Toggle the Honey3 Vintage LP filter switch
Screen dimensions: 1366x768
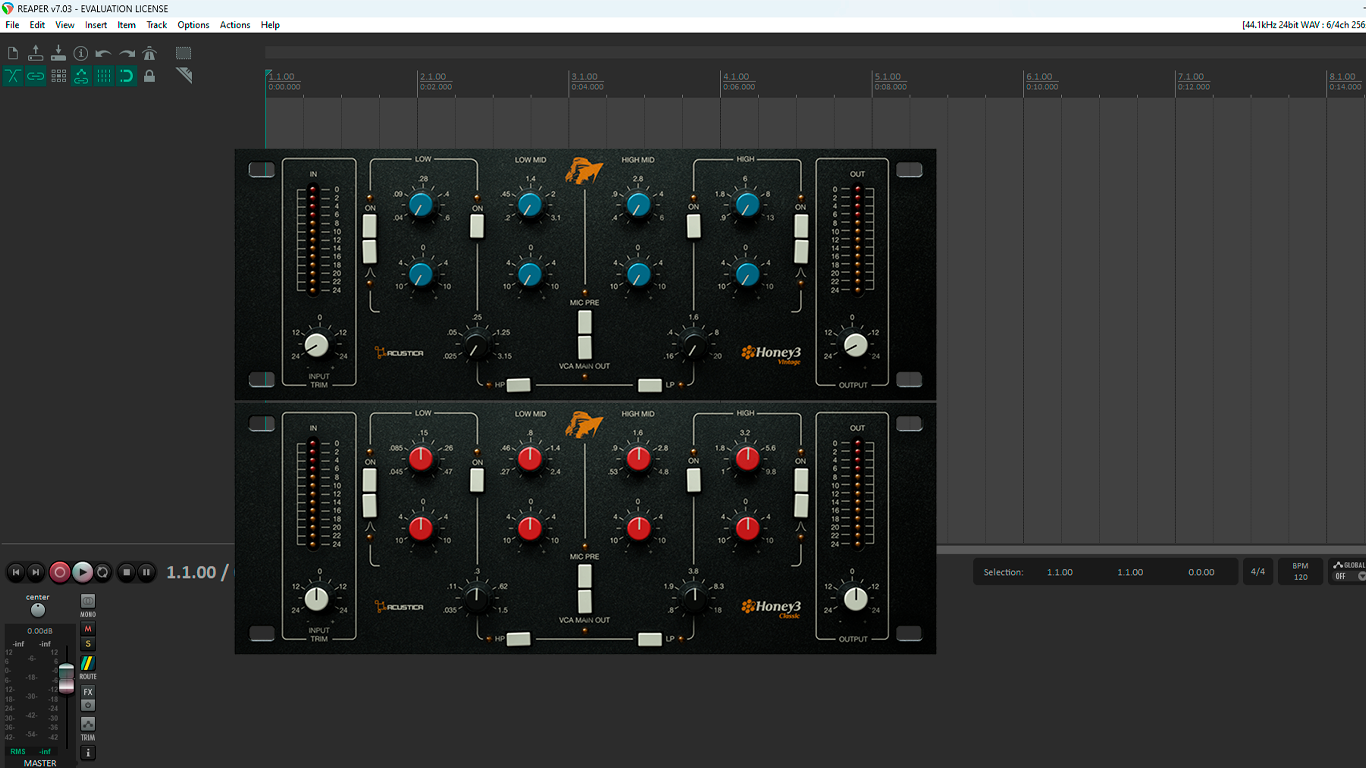pos(650,385)
